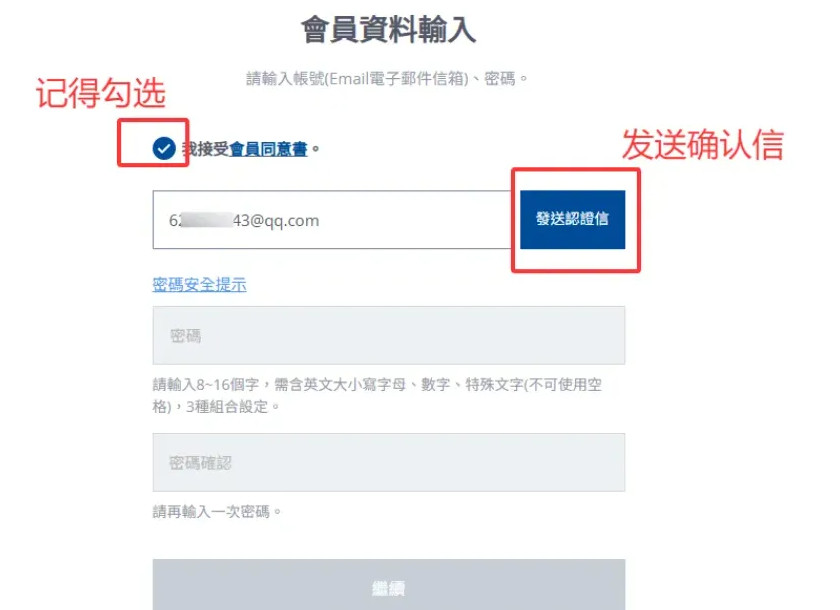Viewport: 840px width, 610px height.
Task: Open the 會員同意書 agreement link
Action: (268, 149)
